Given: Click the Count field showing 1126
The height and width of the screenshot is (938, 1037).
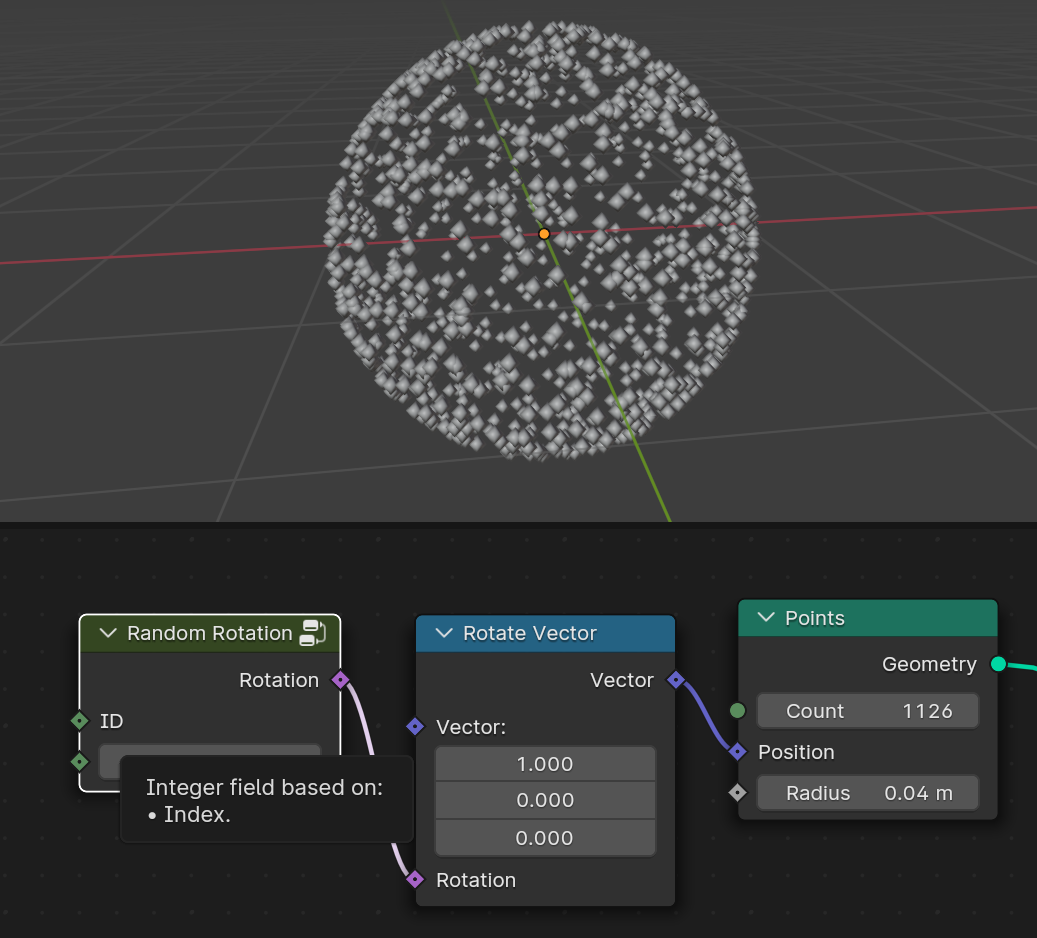Looking at the screenshot, I should [x=867, y=710].
